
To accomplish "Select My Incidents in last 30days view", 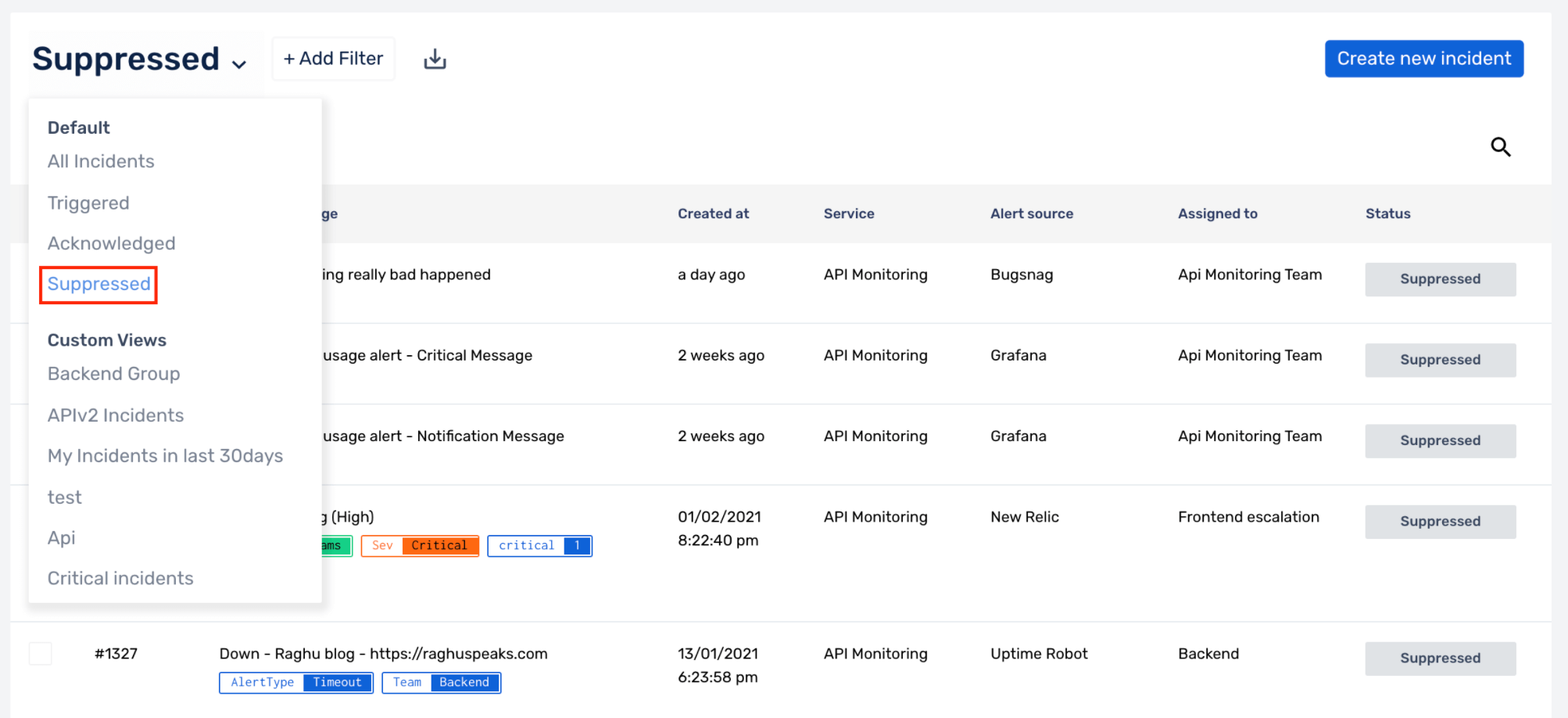I will 165,456.
